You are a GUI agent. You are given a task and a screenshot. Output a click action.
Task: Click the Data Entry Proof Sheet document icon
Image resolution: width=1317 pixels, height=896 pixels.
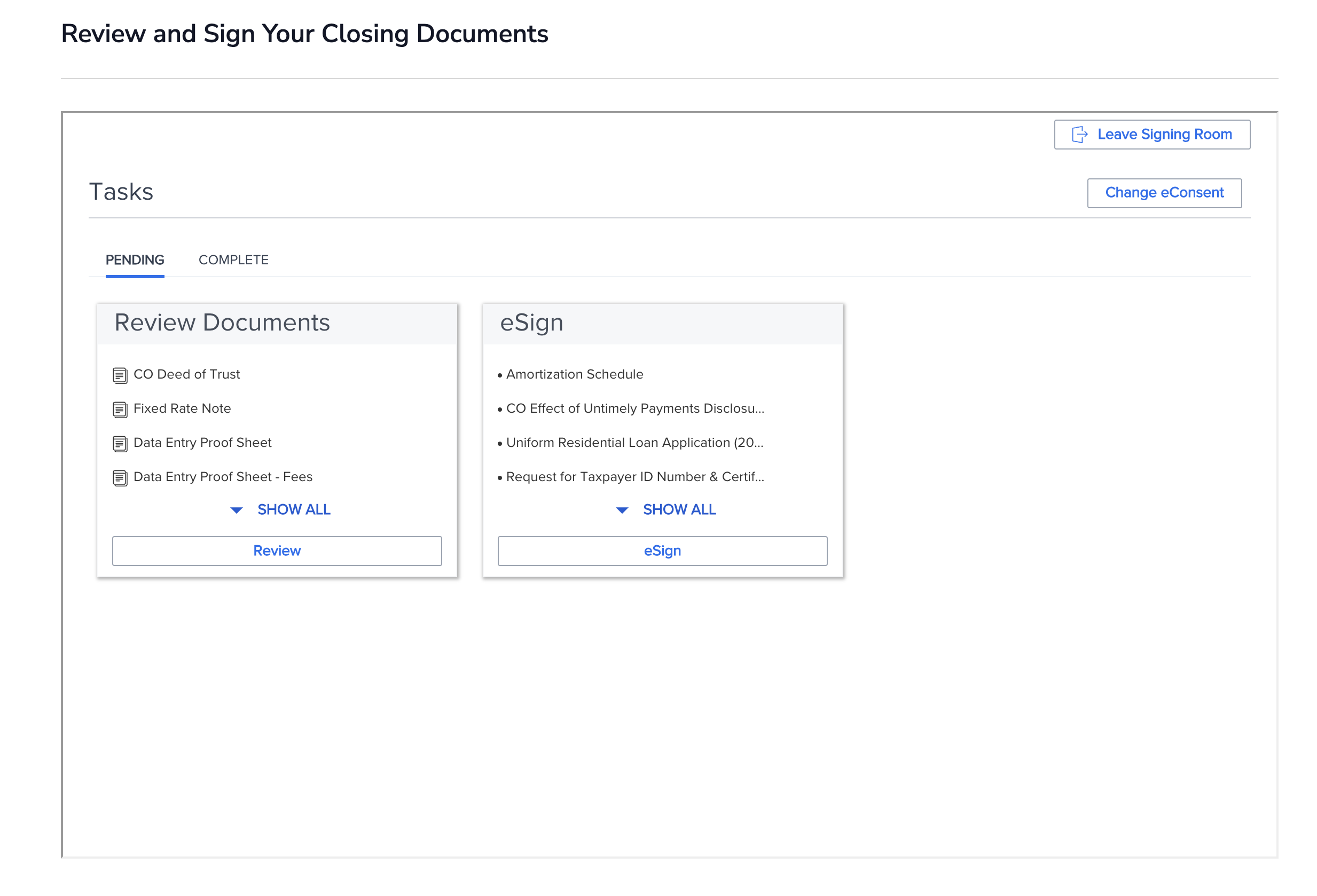click(x=120, y=443)
